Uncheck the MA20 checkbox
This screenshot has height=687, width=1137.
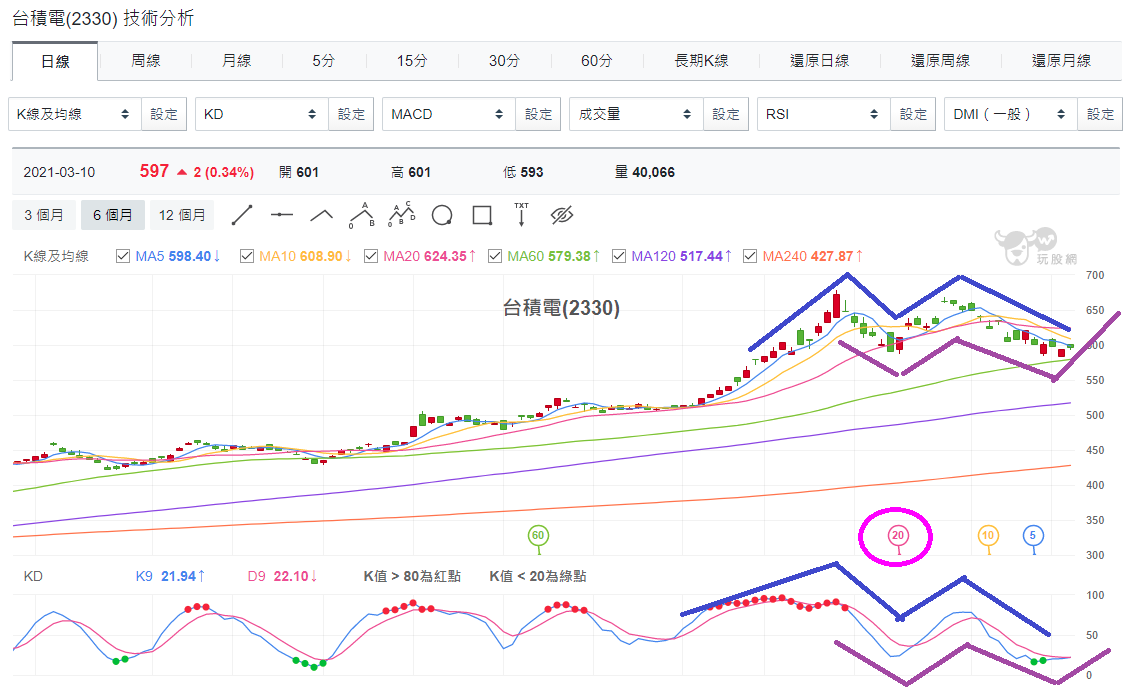(x=371, y=256)
